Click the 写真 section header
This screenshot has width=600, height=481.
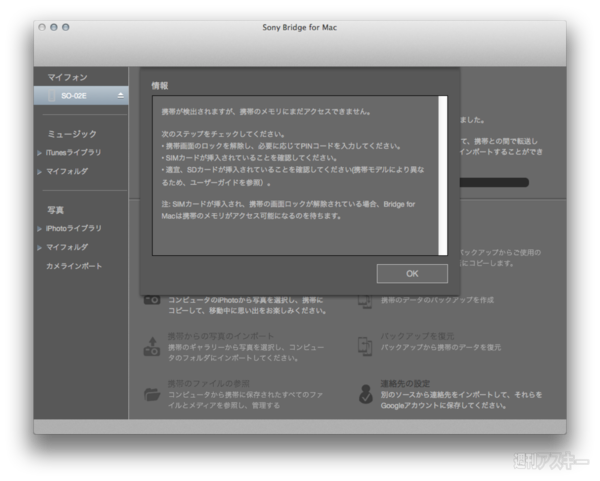(55, 210)
